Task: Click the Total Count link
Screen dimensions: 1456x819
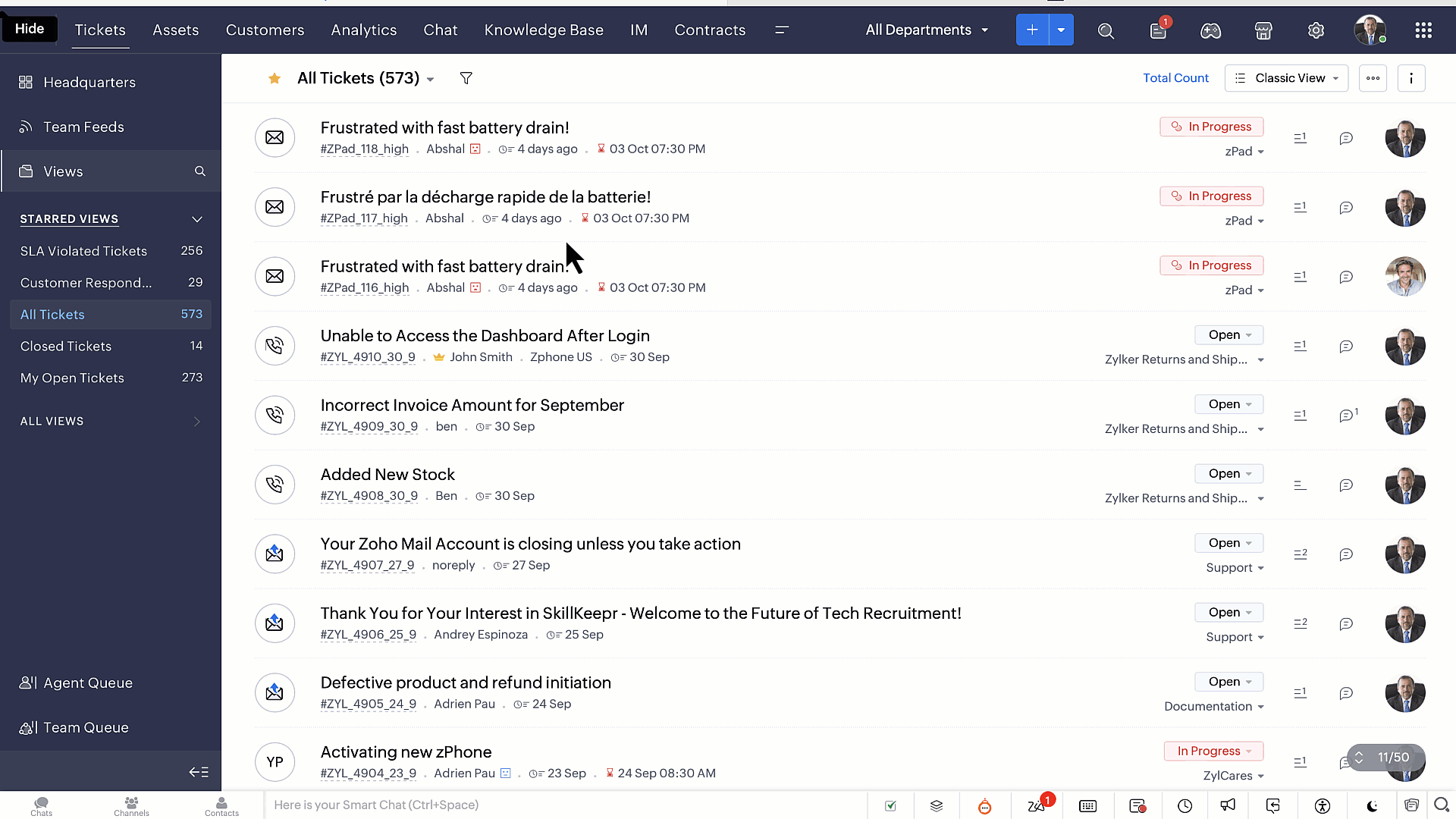Action: [x=1175, y=78]
